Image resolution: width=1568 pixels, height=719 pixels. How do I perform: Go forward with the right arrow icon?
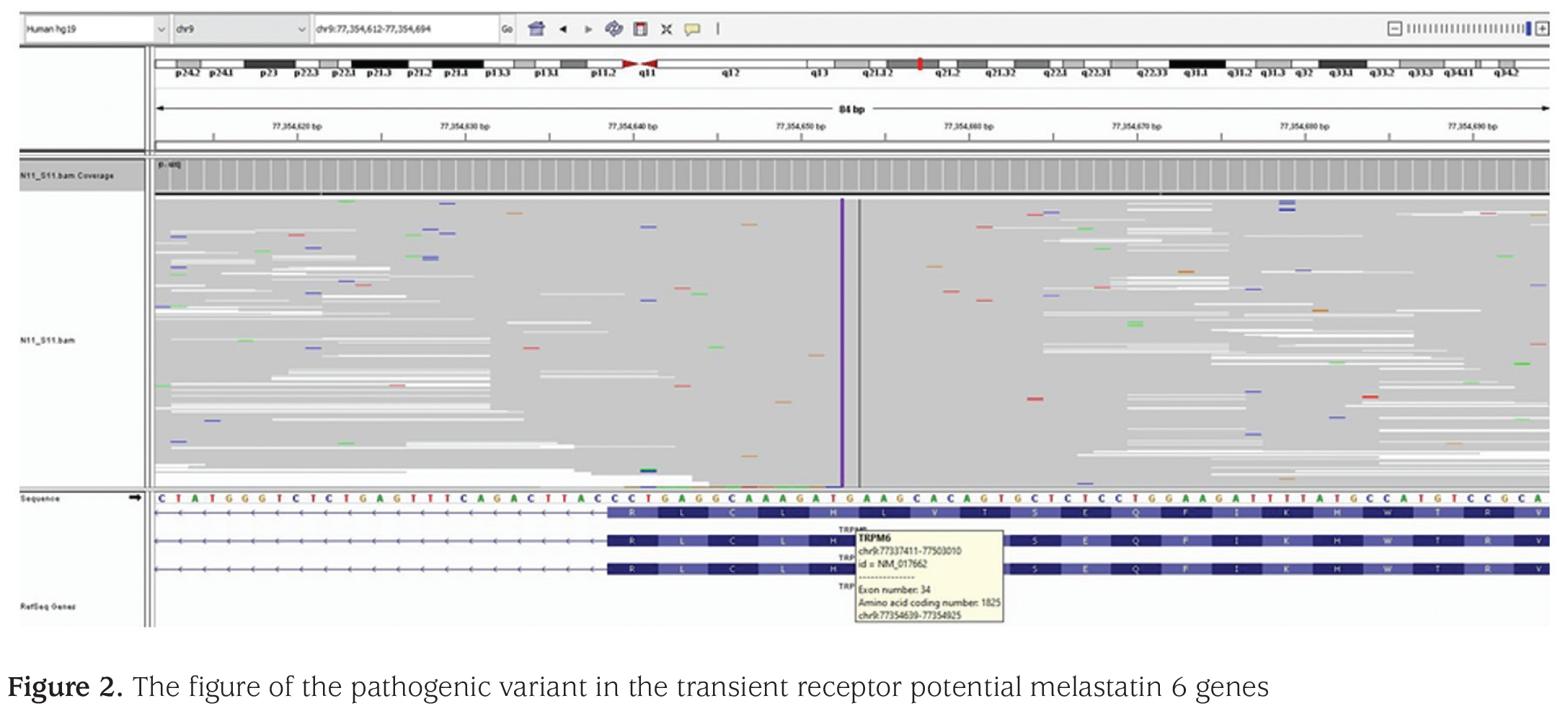click(x=588, y=29)
